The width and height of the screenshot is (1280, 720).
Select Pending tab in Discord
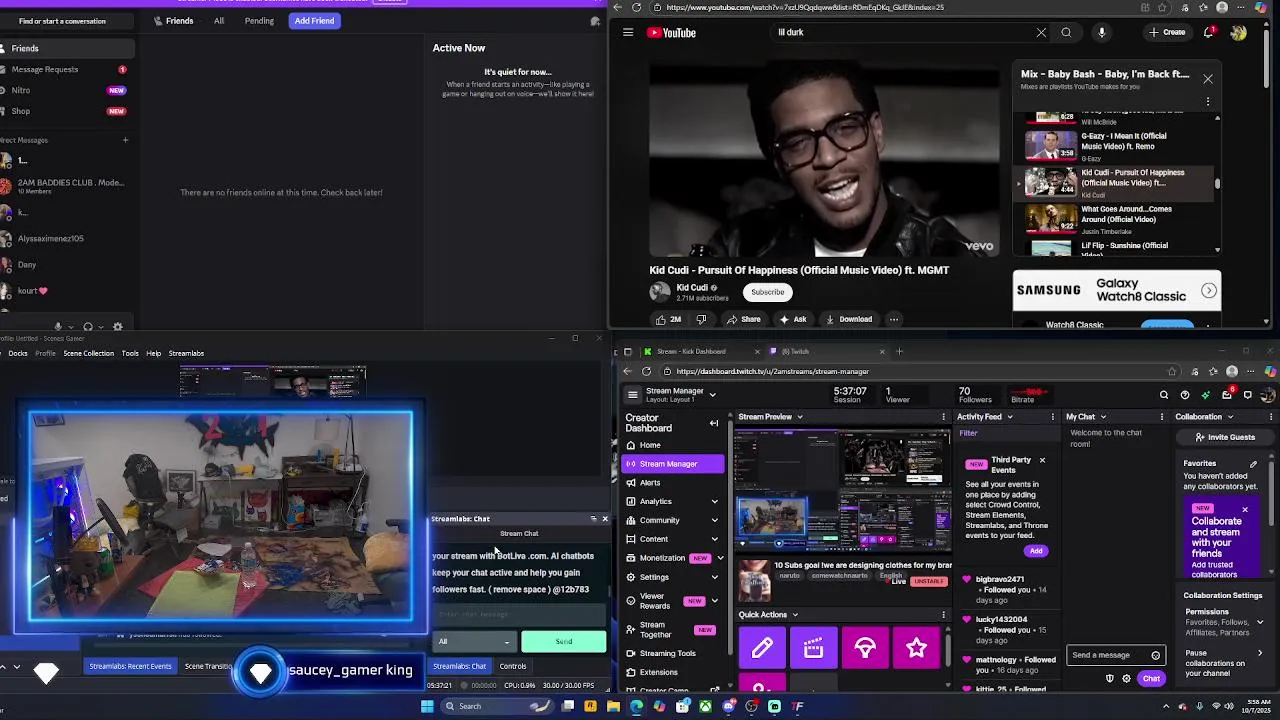[259, 20]
